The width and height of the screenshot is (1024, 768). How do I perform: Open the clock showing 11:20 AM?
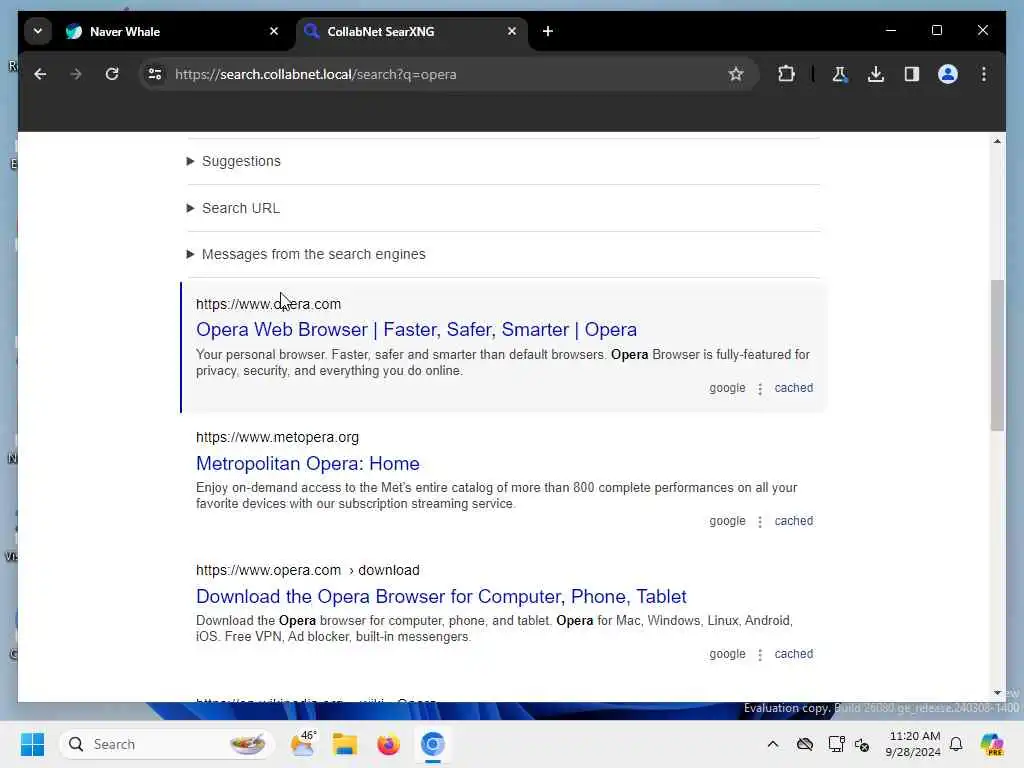click(913, 744)
